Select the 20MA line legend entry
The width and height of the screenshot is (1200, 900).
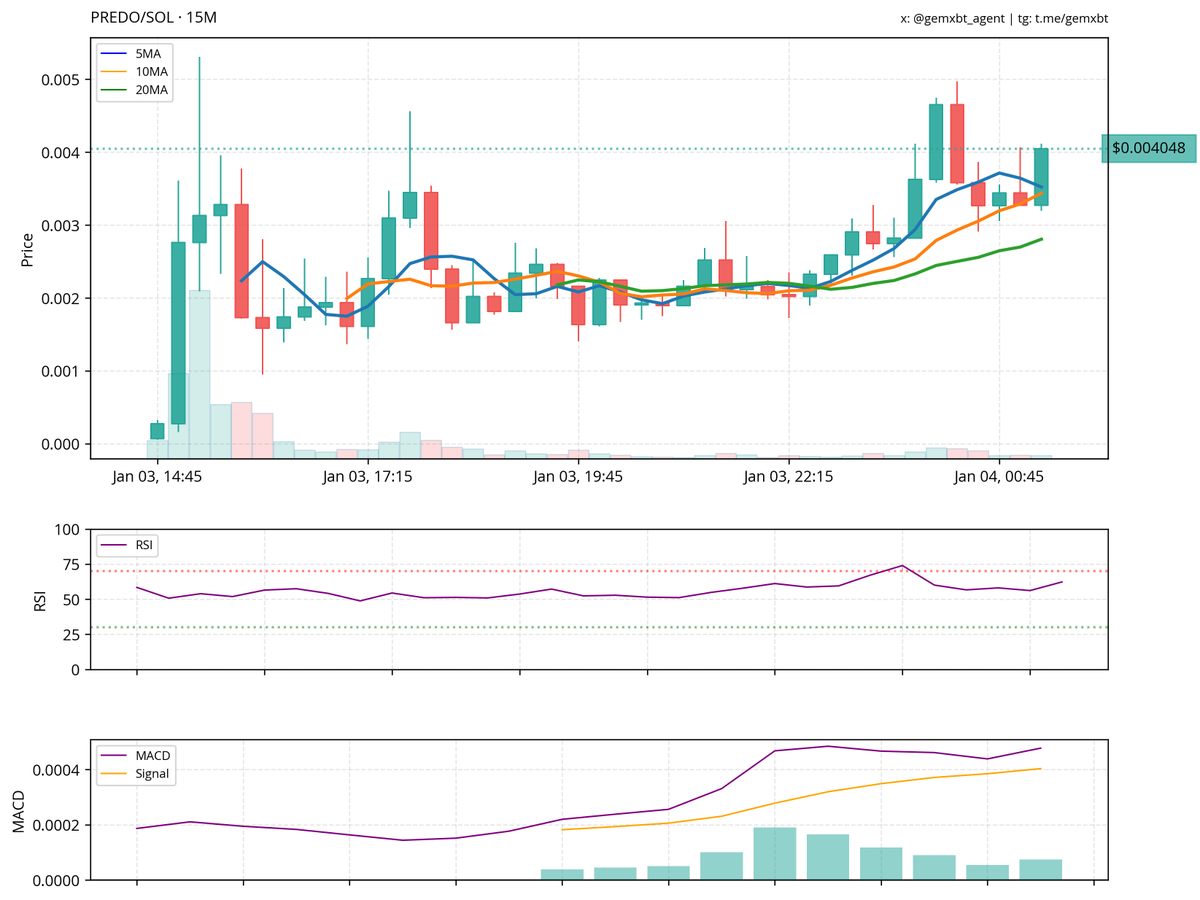pyautogui.click(x=143, y=88)
